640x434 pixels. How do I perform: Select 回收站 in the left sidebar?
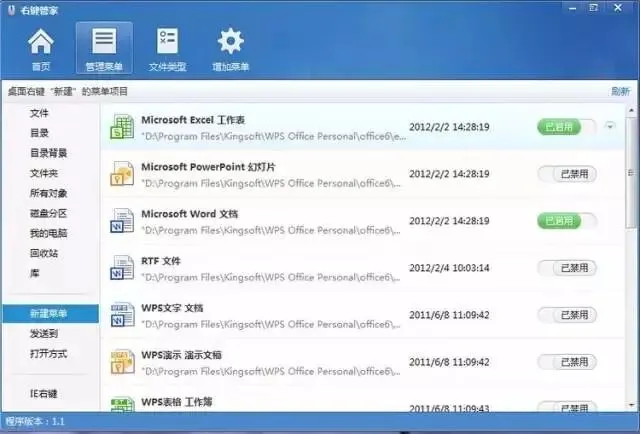44,253
